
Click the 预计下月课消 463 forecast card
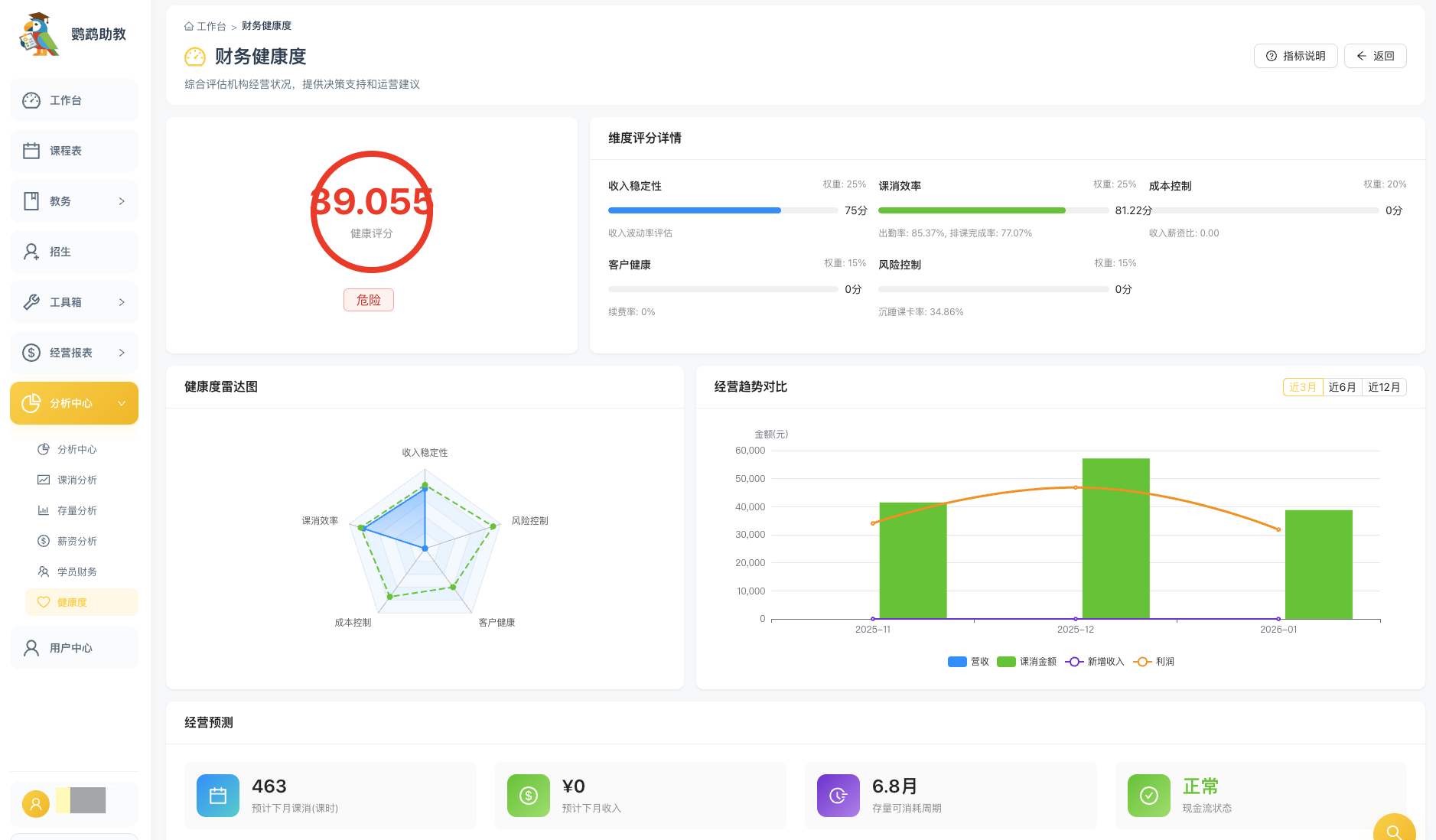(x=330, y=796)
